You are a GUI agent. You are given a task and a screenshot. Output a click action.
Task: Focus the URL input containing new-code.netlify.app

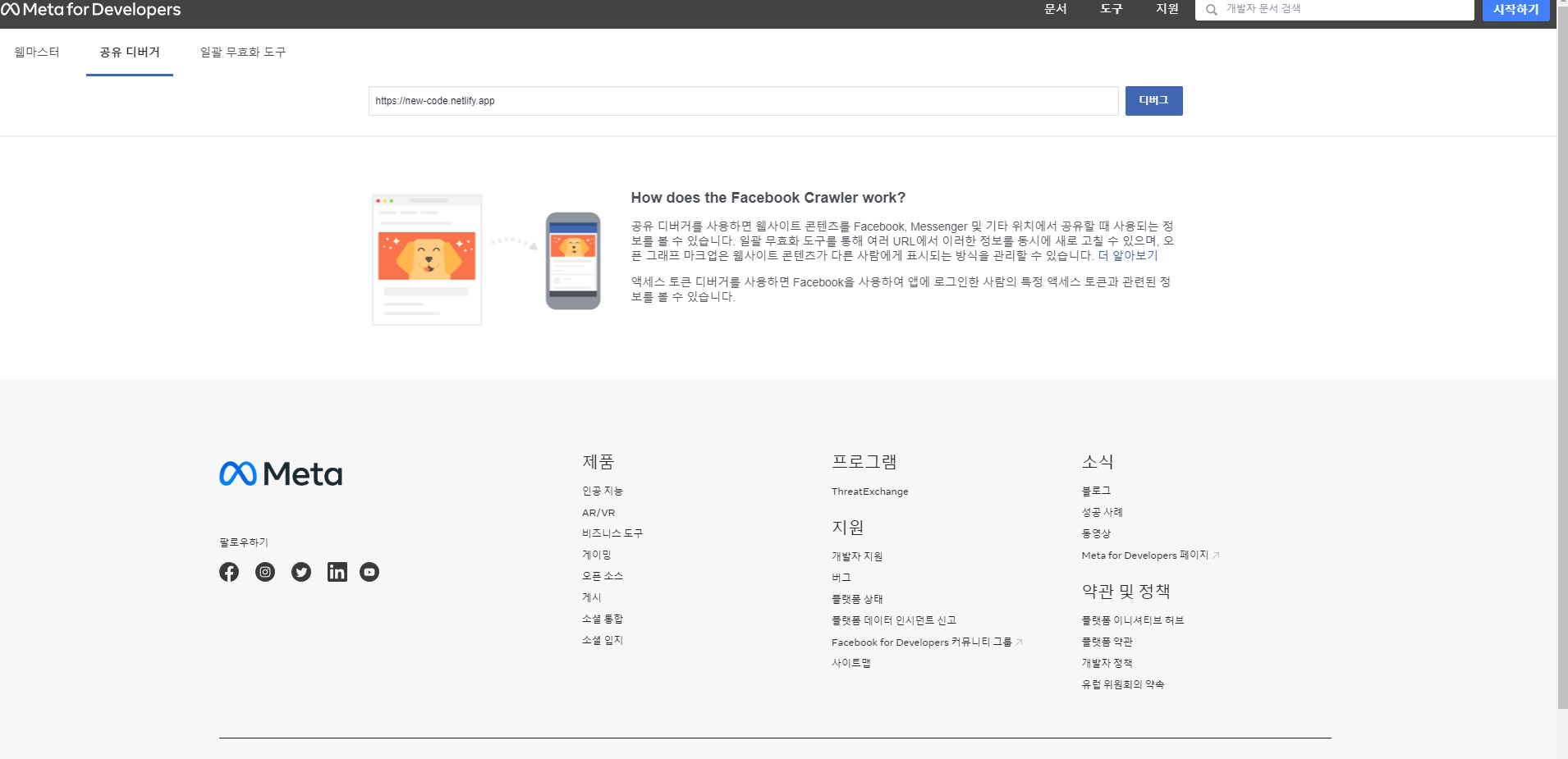coord(743,101)
